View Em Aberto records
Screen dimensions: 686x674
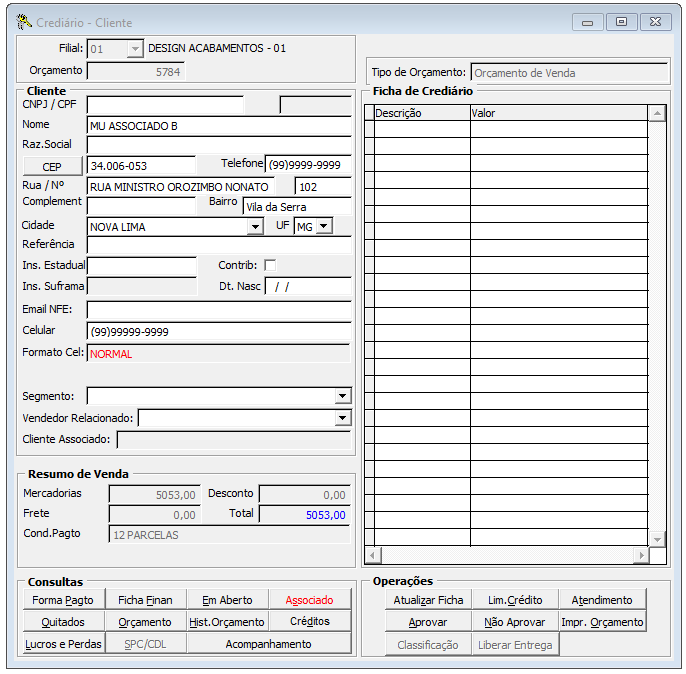[x=227, y=600]
